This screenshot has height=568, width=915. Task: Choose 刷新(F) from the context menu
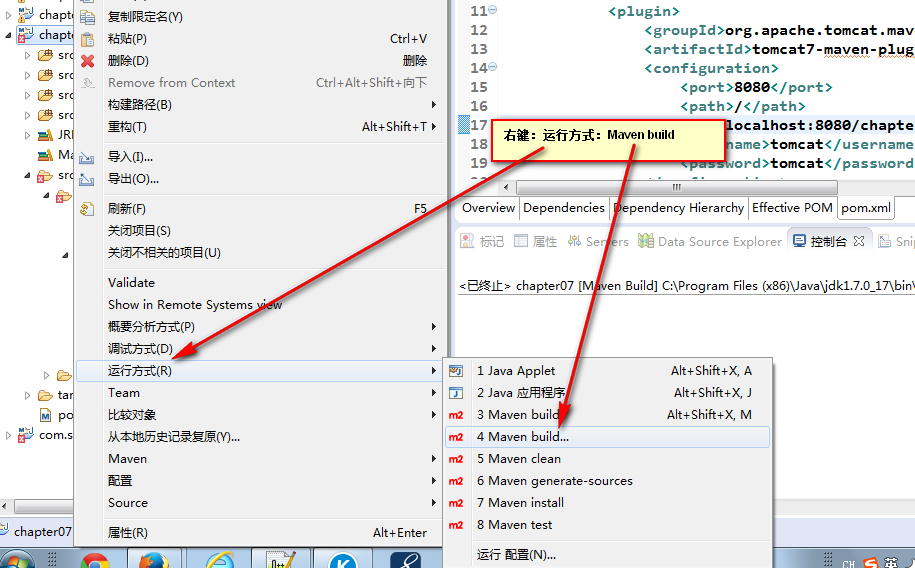260,209
